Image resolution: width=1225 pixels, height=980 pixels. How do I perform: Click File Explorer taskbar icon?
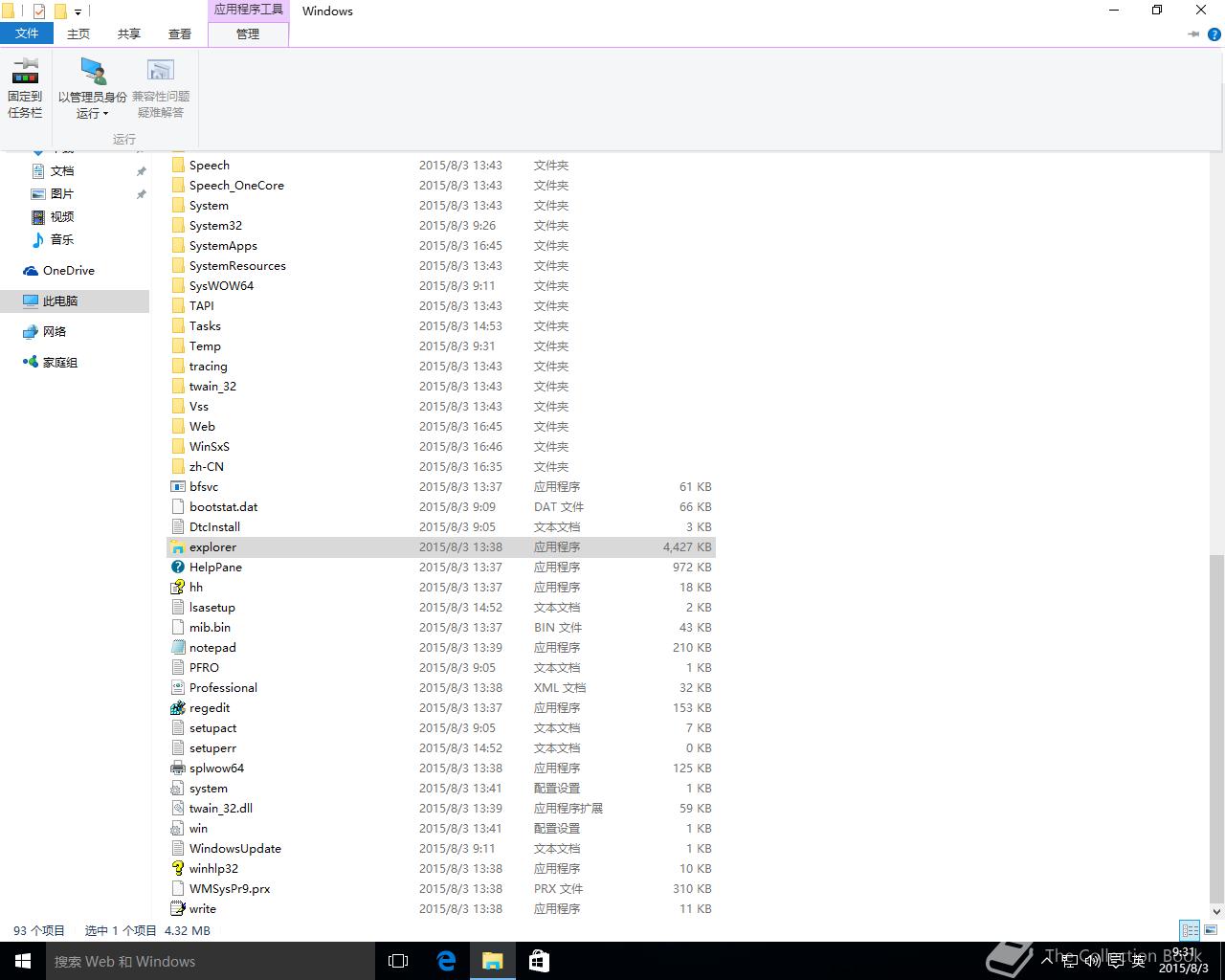493,961
